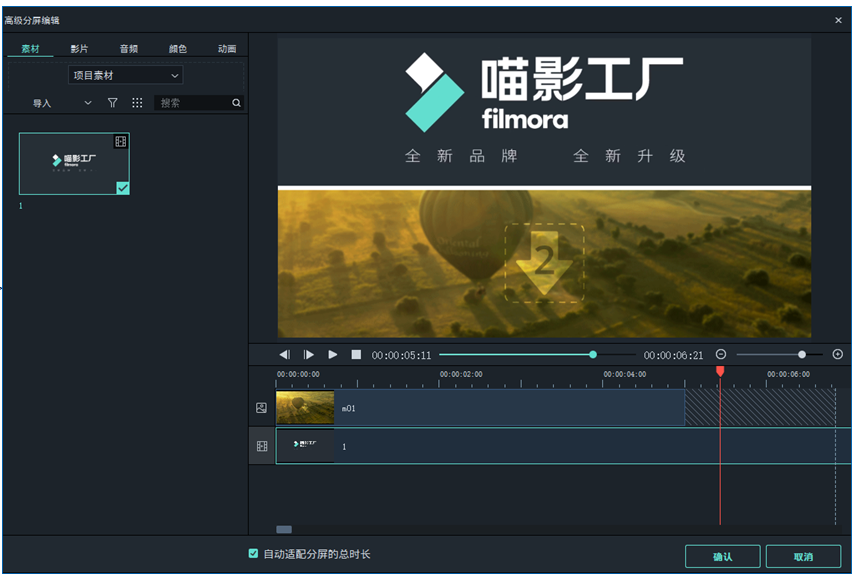Stop the preview playback
The image size is (855, 576).
coord(356,355)
